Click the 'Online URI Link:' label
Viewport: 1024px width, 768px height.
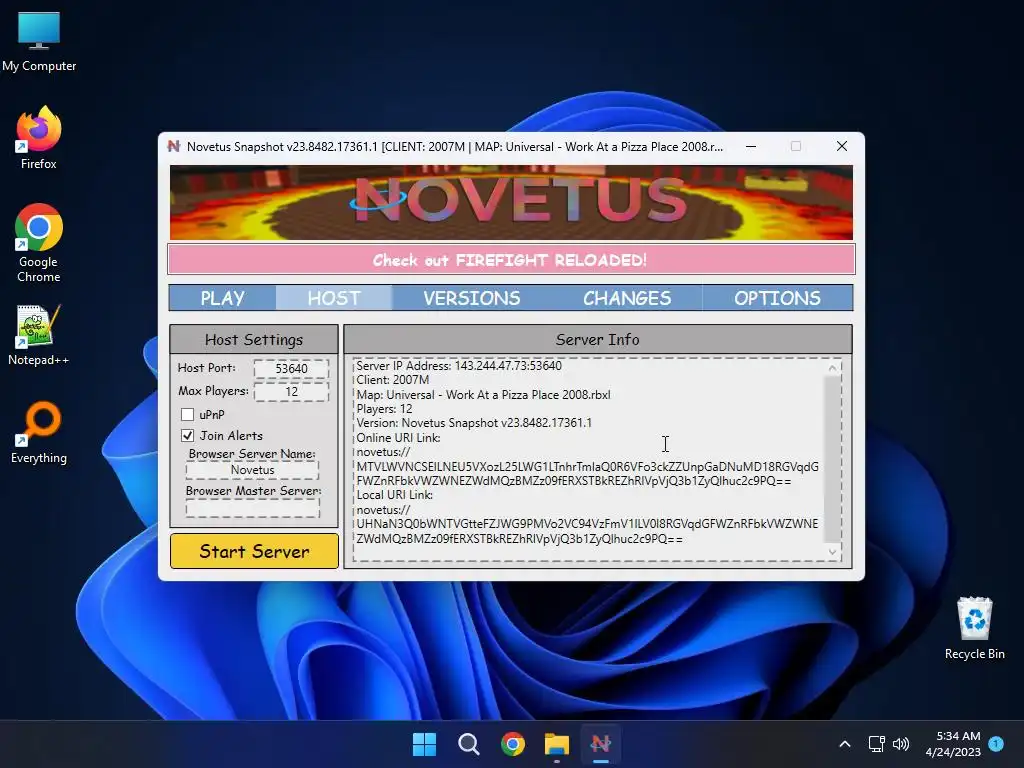click(x=398, y=438)
